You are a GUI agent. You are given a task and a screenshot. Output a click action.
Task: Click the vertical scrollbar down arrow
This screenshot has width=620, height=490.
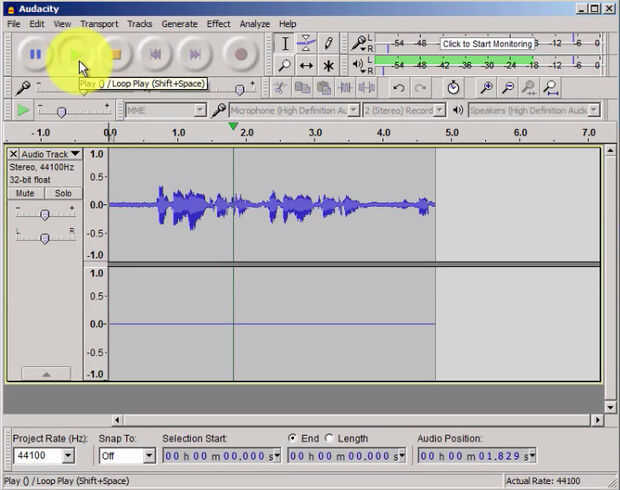point(610,407)
